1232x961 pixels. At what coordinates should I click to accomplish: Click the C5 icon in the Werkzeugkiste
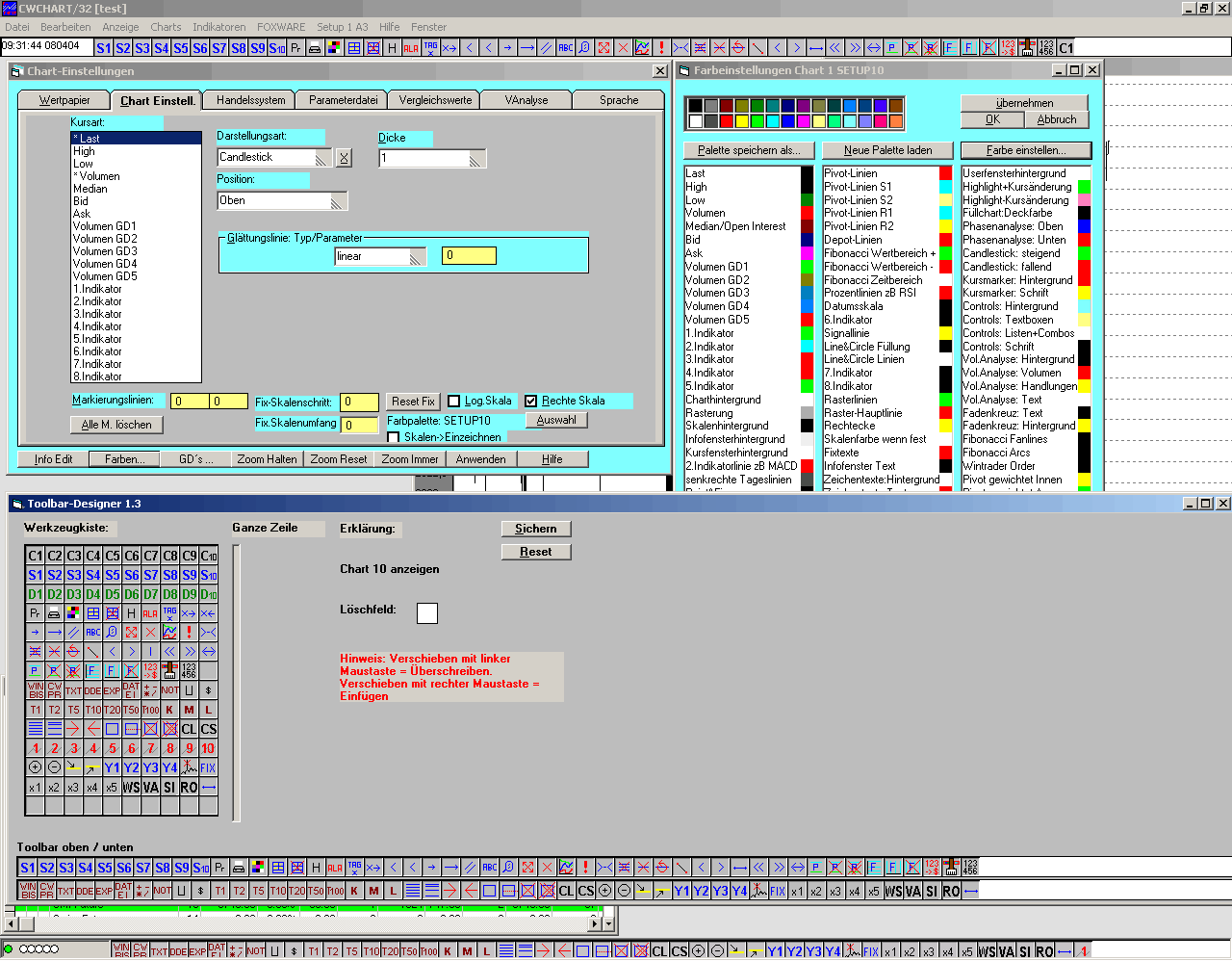[112, 556]
